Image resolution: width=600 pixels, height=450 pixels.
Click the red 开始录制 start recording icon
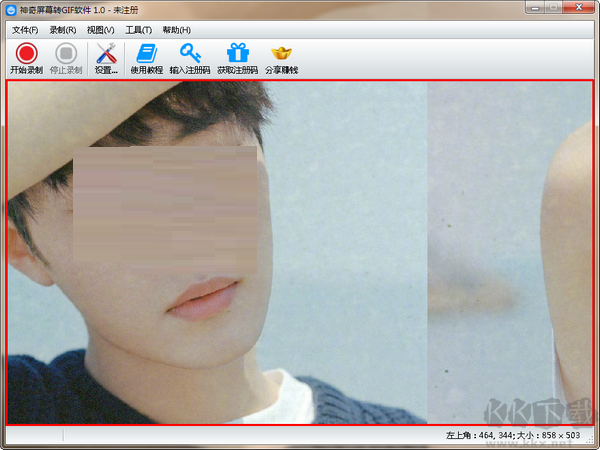point(25,54)
